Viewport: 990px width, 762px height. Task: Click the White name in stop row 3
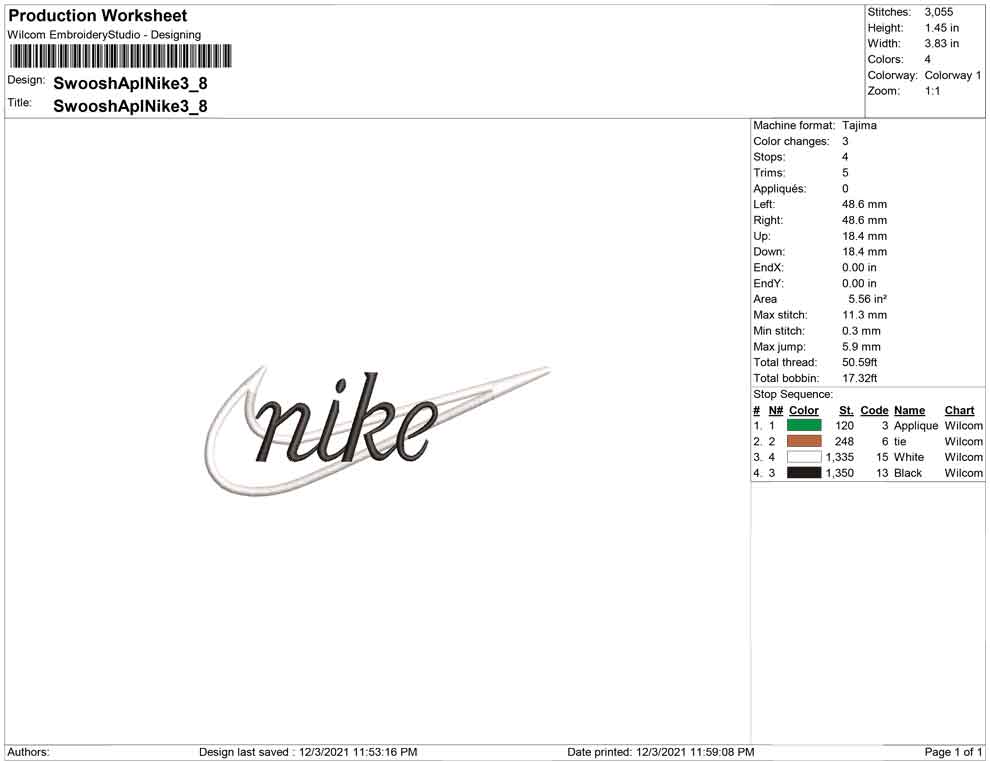[x=909, y=457]
